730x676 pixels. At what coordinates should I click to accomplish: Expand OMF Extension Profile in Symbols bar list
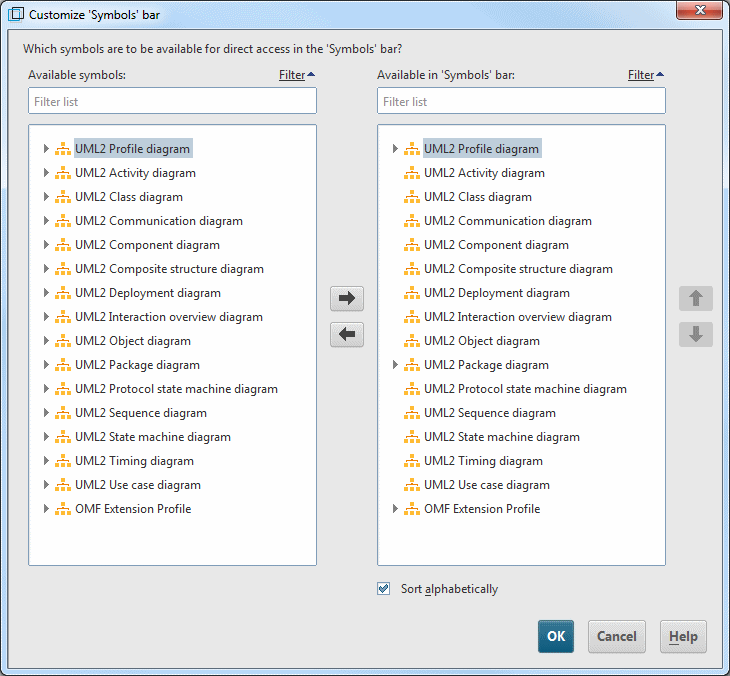tap(395, 509)
